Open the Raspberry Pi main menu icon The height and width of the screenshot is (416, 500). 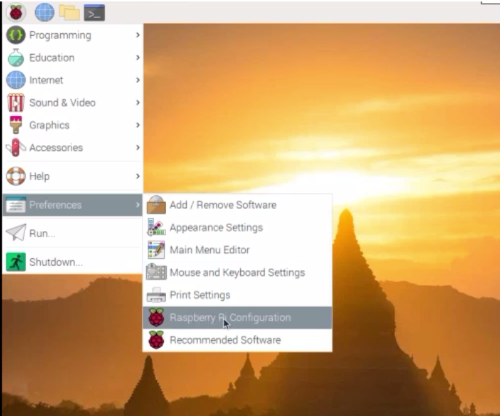point(16,13)
